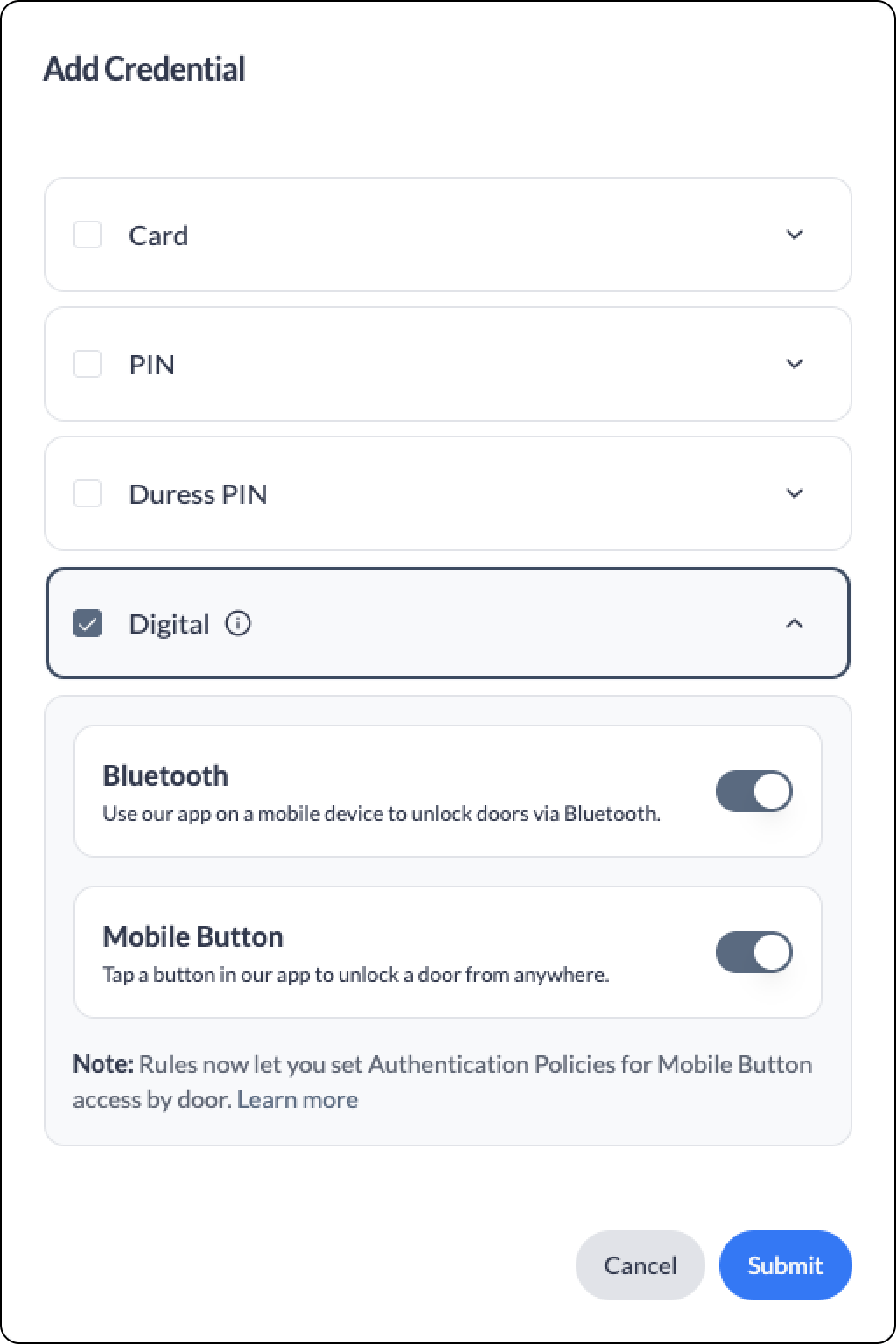Turn off the Bluetooth toggle
Screen dimensions: 896x1344
pos(754,791)
